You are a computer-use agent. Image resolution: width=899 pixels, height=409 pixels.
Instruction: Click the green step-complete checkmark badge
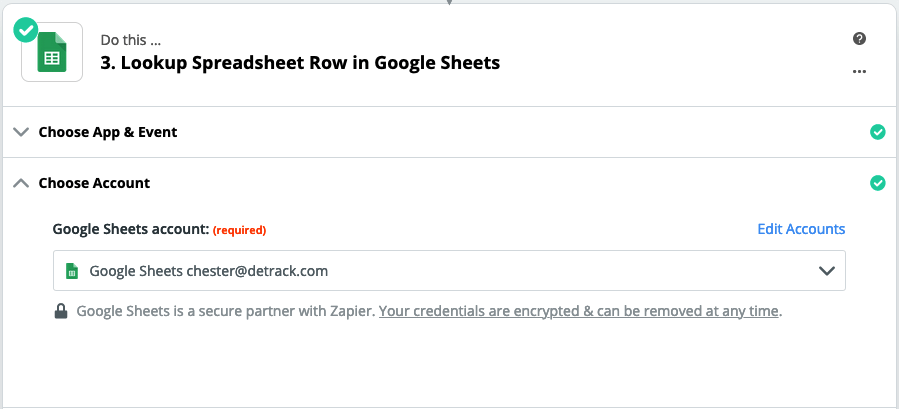[x=26, y=29]
